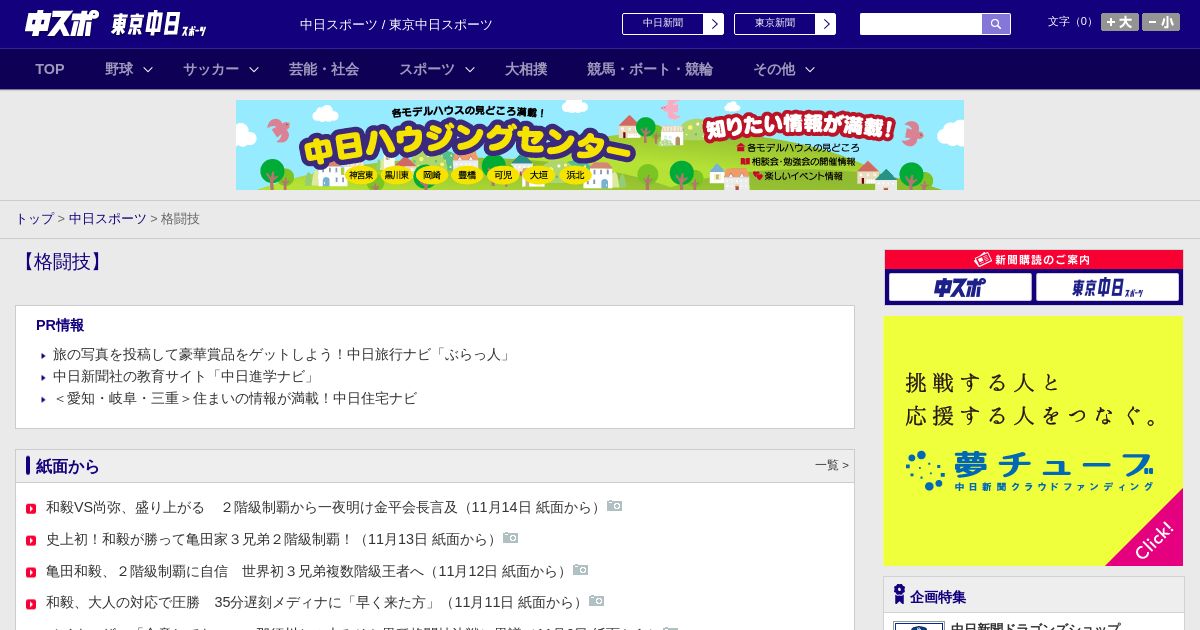Click the 格闘技 breadcrumb text
Image resolution: width=1200 pixels, height=630 pixels.
(x=180, y=218)
